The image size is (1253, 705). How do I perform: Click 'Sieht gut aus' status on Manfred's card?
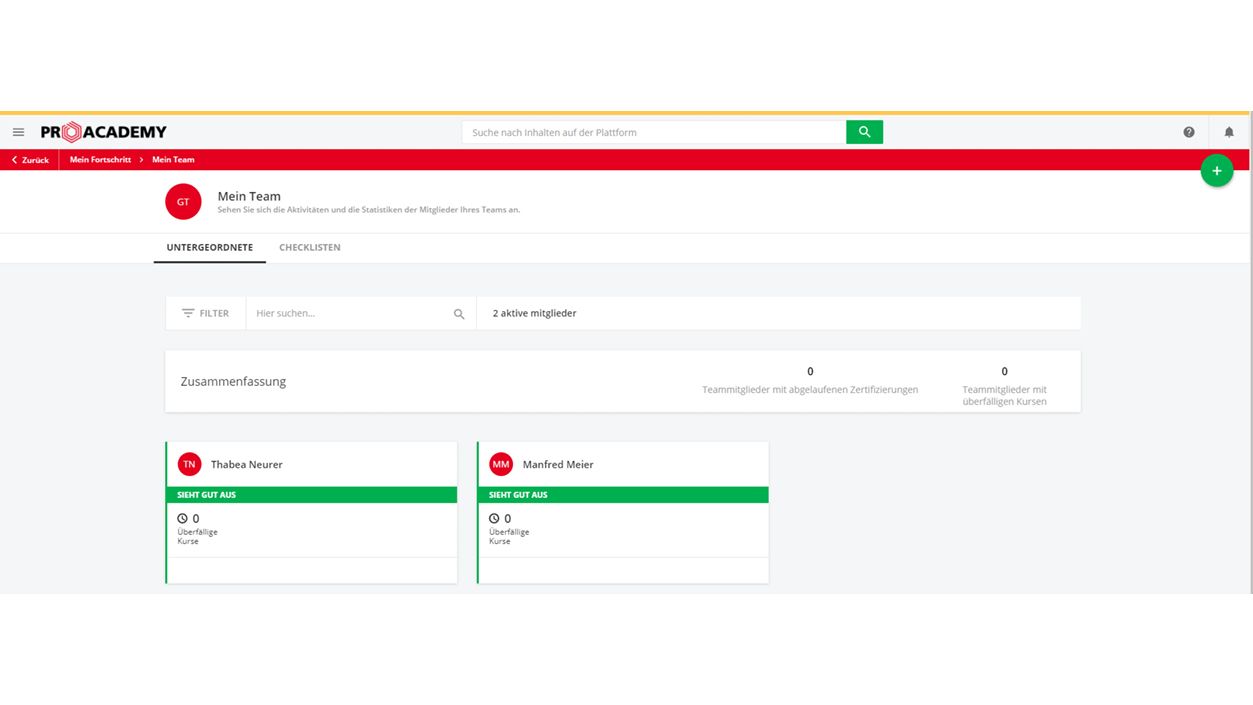point(624,495)
